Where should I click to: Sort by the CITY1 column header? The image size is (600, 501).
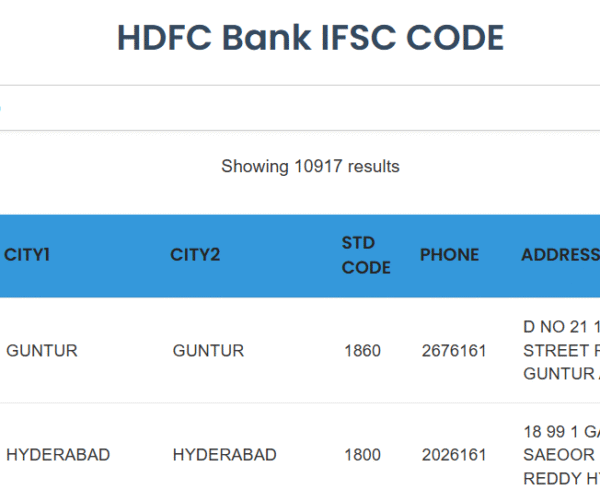click(28, 255)
